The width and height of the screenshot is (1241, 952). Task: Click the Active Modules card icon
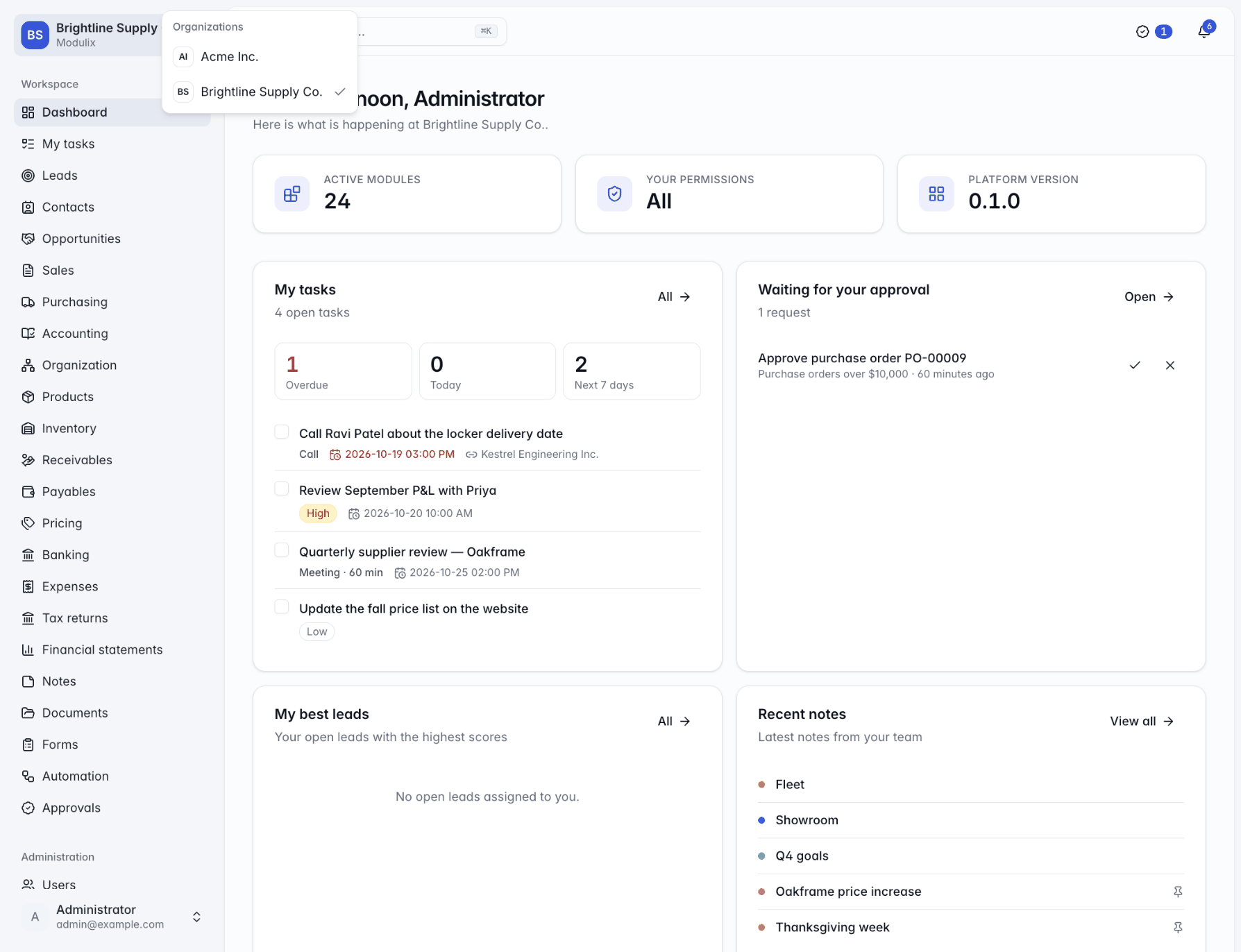(292, 194)
